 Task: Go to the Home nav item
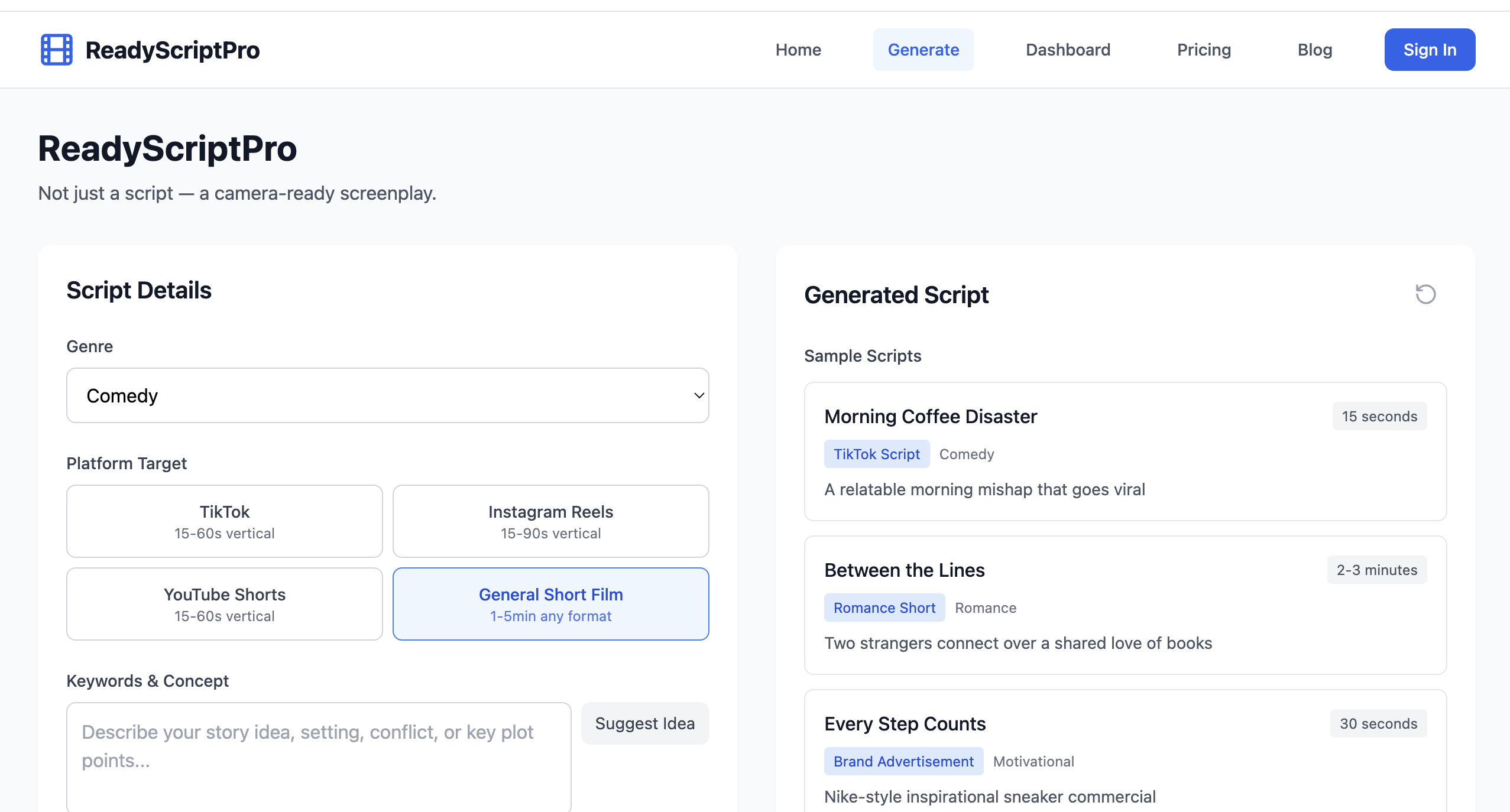[x=798, y=50]
